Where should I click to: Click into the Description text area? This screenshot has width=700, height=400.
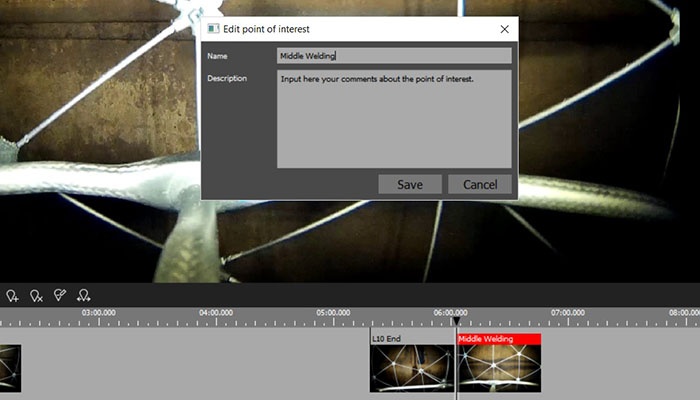394,118
